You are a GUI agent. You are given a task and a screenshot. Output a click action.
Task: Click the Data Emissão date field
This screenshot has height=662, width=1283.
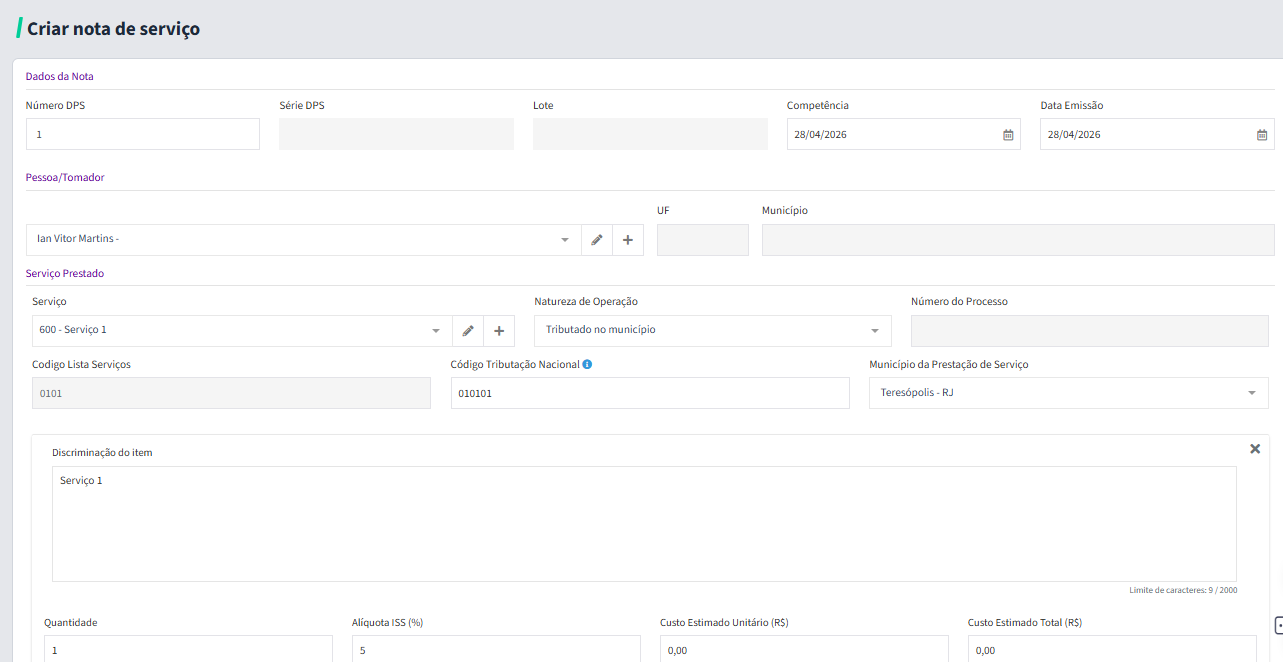pyautogui.click(x=1157, y=134)
